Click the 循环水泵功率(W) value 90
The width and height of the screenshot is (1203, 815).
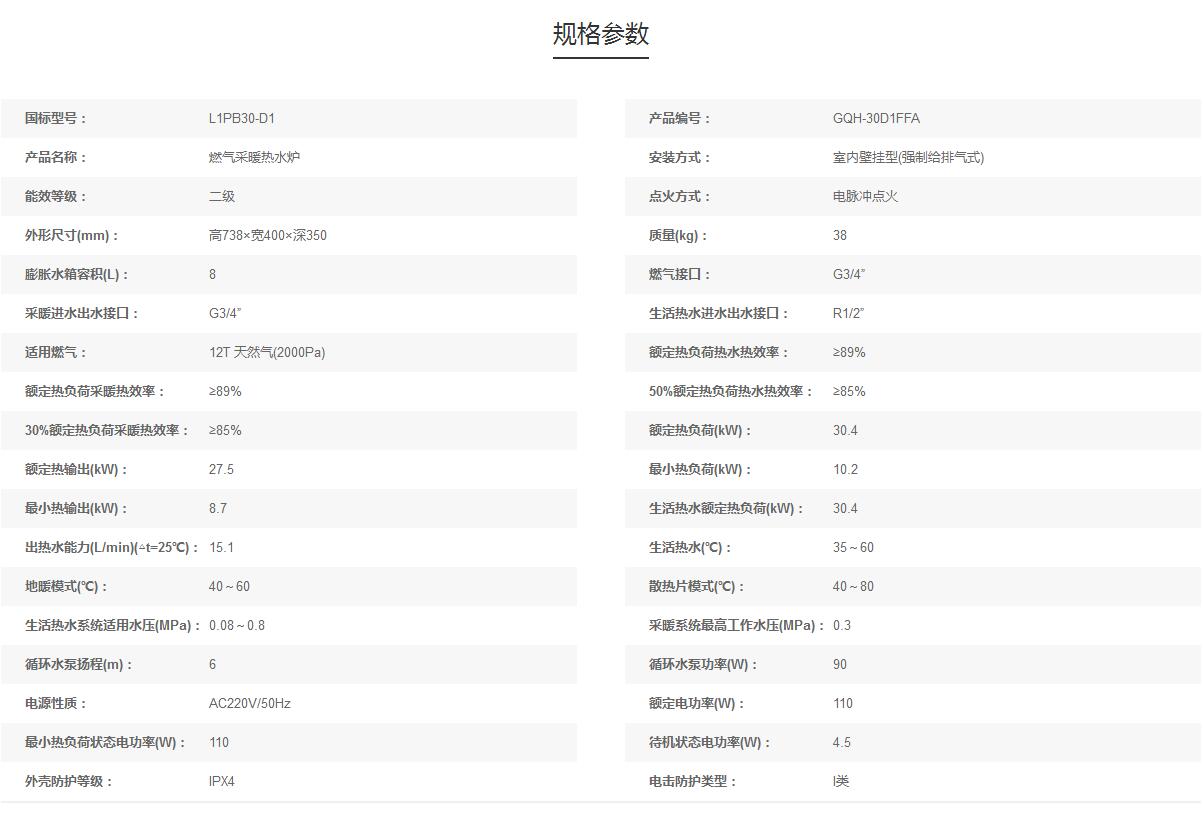click(840, 664)
